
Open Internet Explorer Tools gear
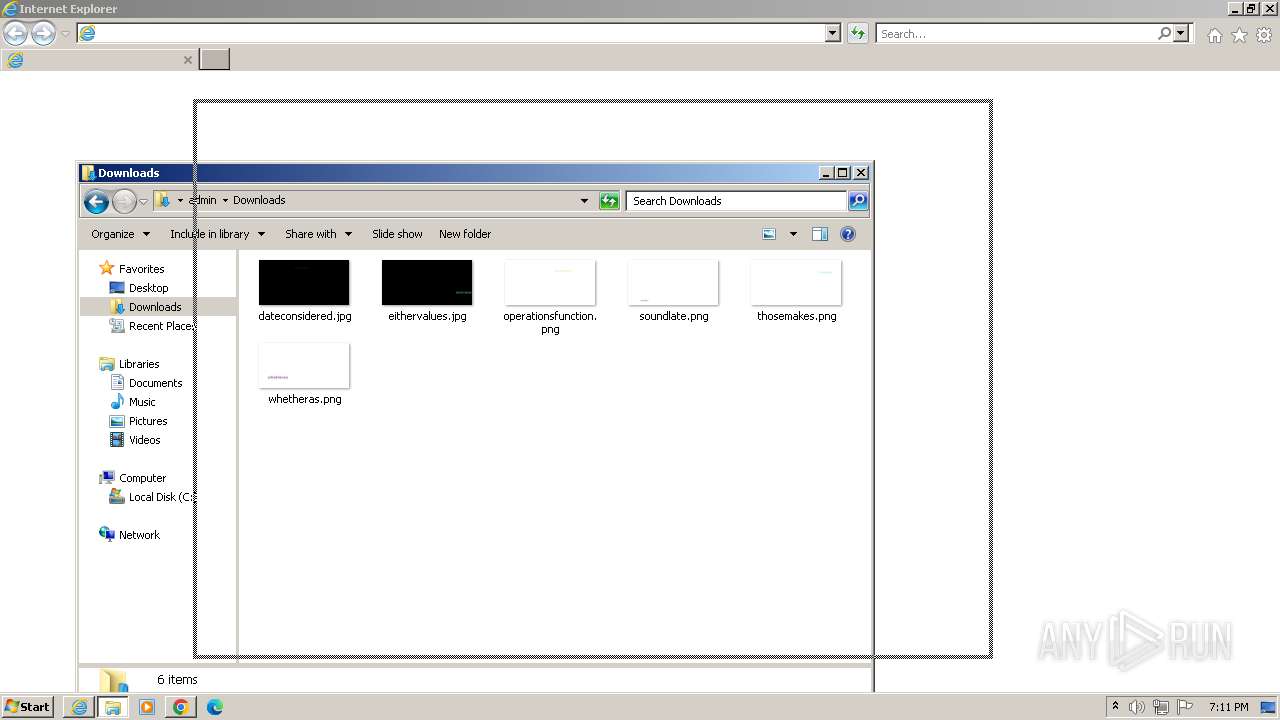(1264, 35)
